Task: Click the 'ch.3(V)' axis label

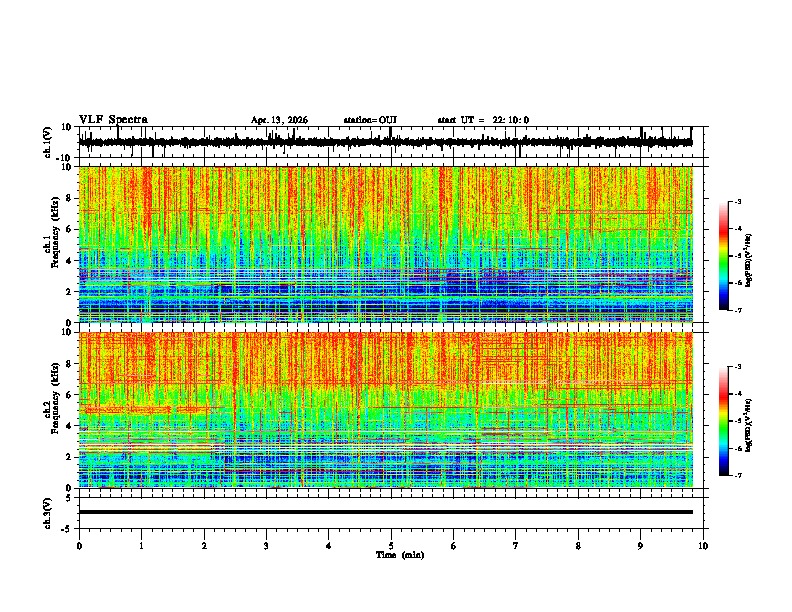Action: click(x=48, y=513)
